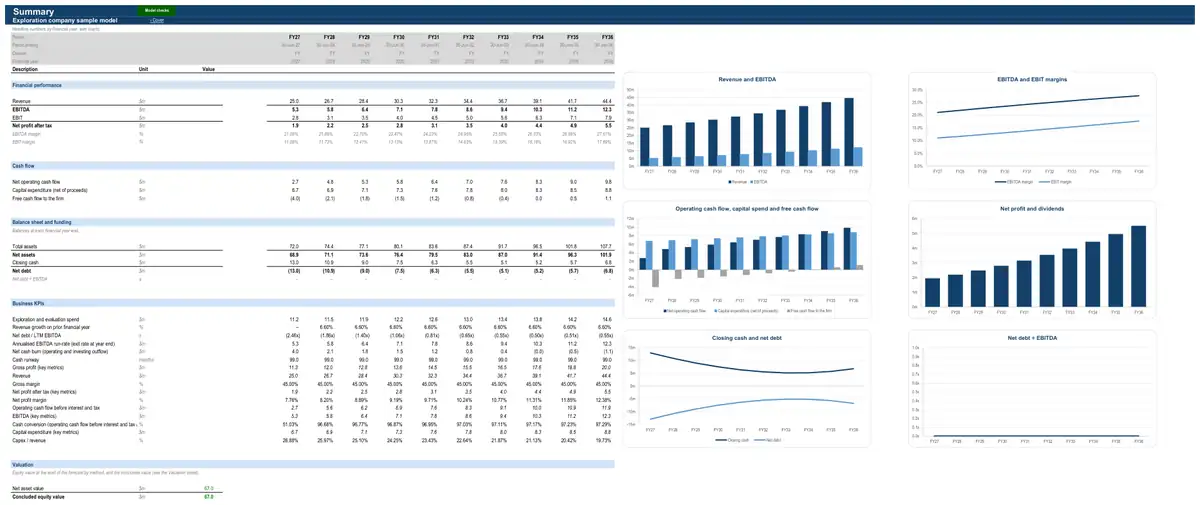Select the Net asset value label

click(28, 488)
